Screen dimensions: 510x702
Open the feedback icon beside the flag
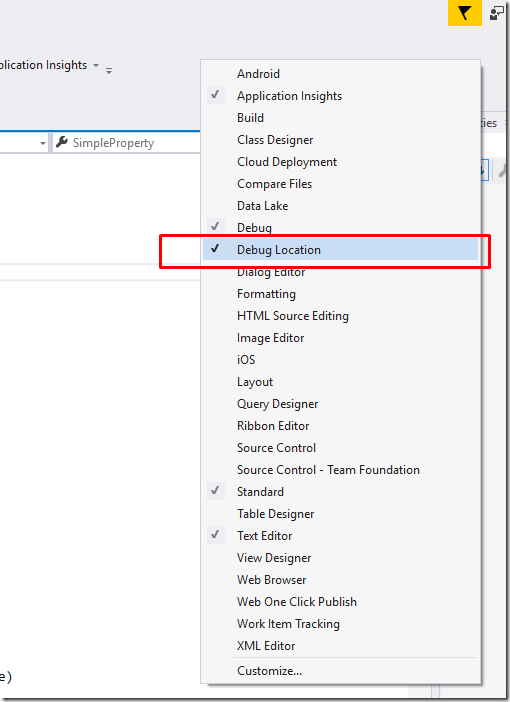(x=497, y=13)
